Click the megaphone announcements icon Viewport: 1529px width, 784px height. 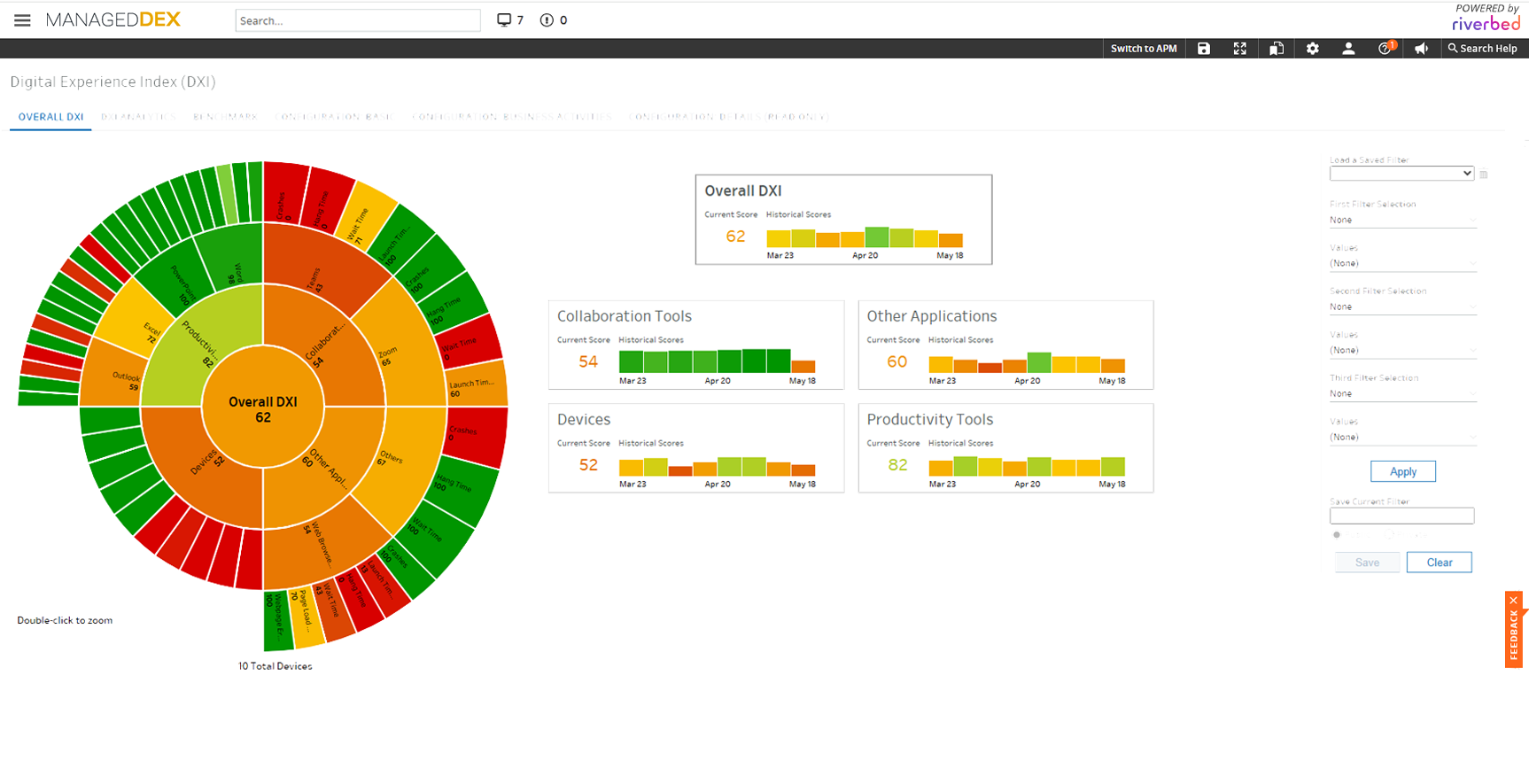1421,49
